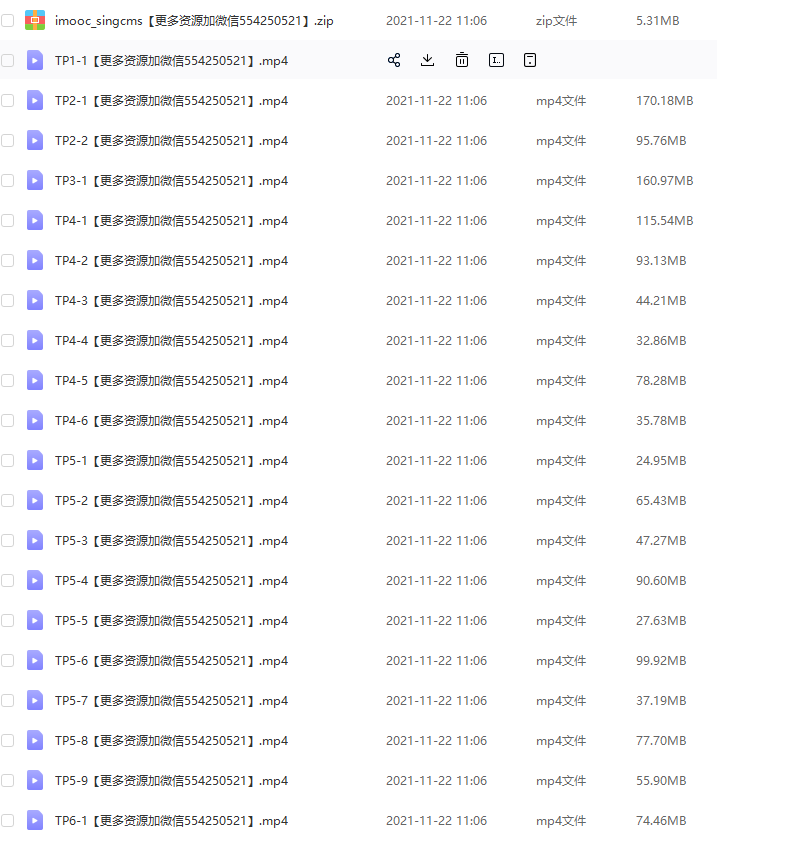Open file name TP5-9 mp4
The image size is (788, 842).
[171, 781]
